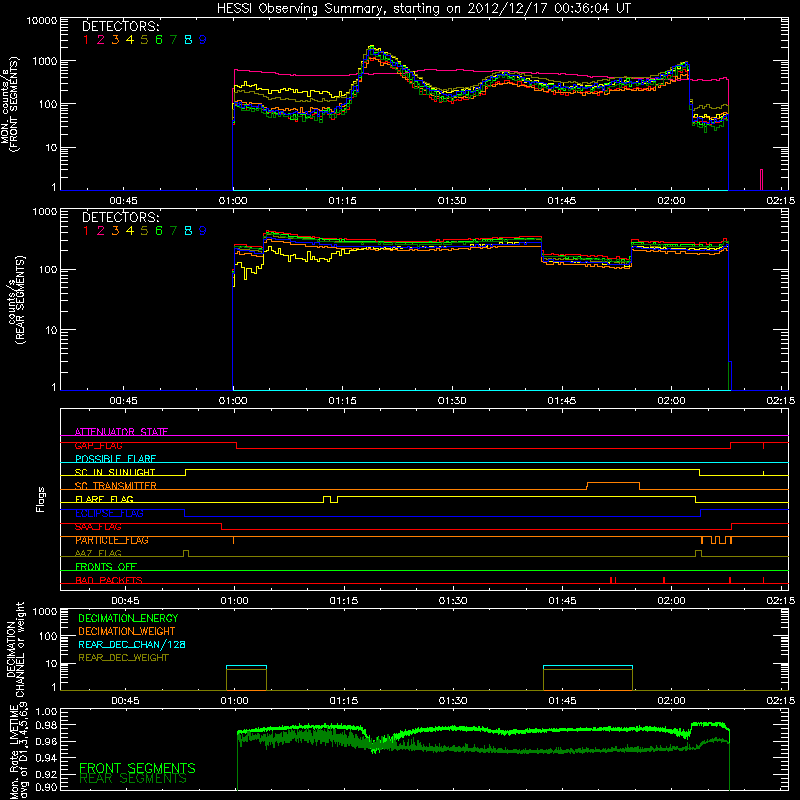Click the 0.92 tick on livetime axis
This screenshot has height=800, width=800.
coord(47,774)
